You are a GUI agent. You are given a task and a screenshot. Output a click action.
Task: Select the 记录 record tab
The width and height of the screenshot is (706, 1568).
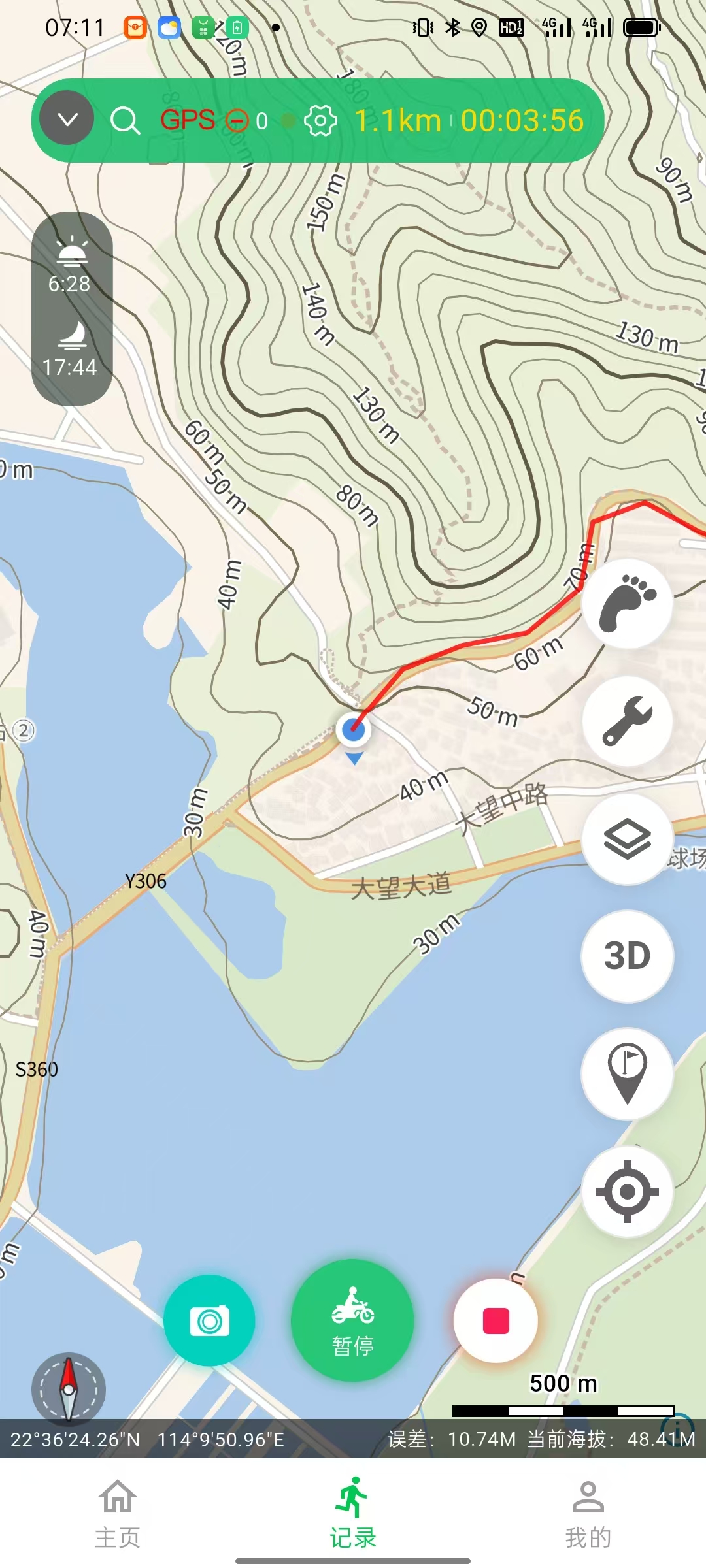coord(353,1513)
